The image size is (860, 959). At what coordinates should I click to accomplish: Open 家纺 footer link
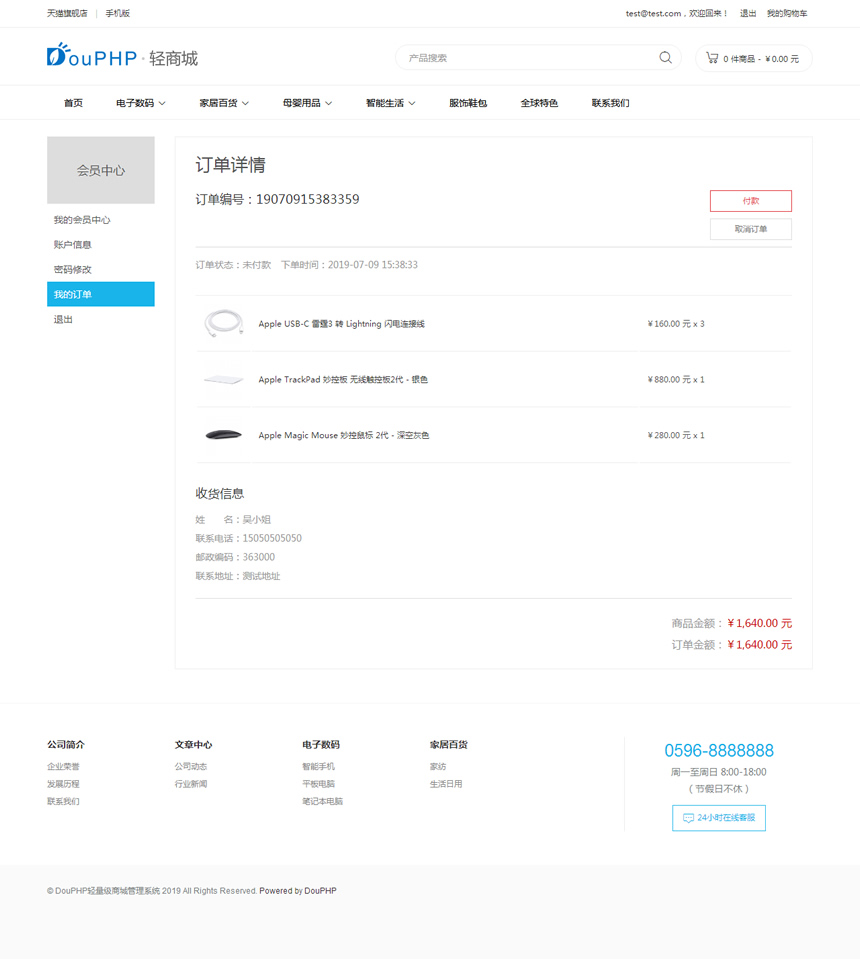(438, 766)
